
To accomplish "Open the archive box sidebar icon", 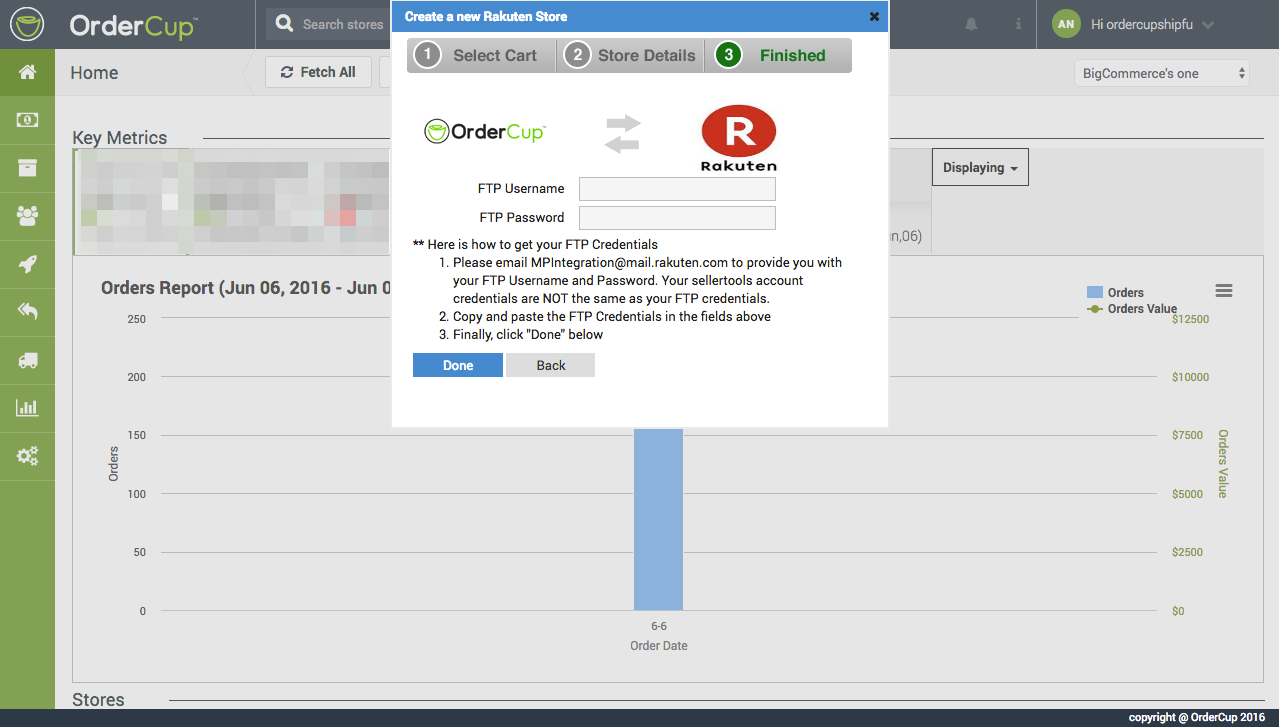I will (x=27, y=168).
